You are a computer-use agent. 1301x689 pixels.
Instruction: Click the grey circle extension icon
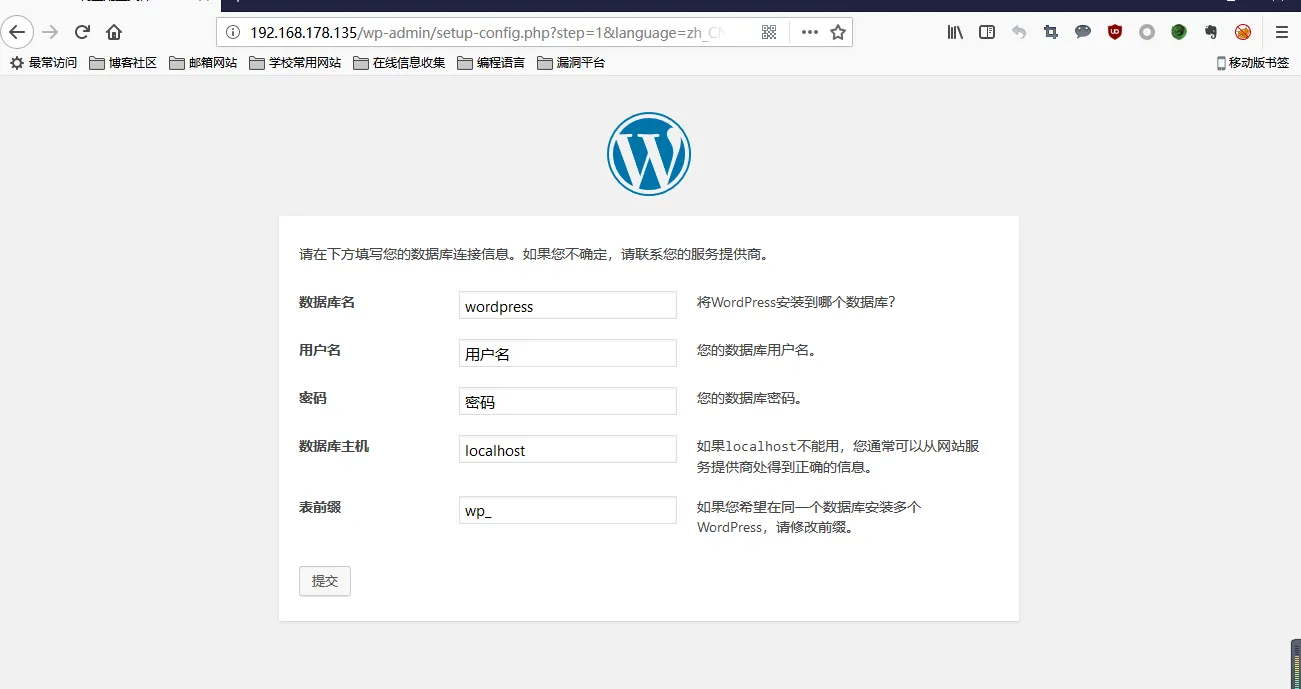click(1147, 32)
